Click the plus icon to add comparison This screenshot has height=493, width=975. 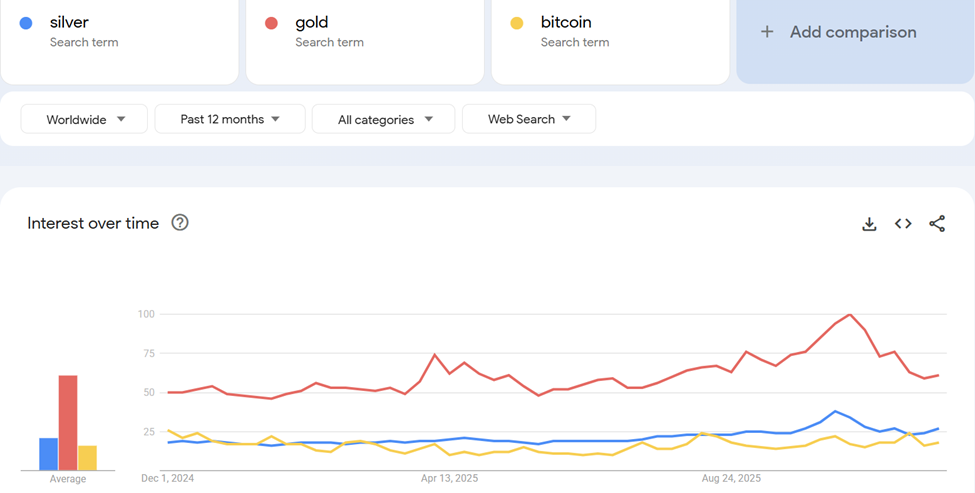click(x=767, y=32)
